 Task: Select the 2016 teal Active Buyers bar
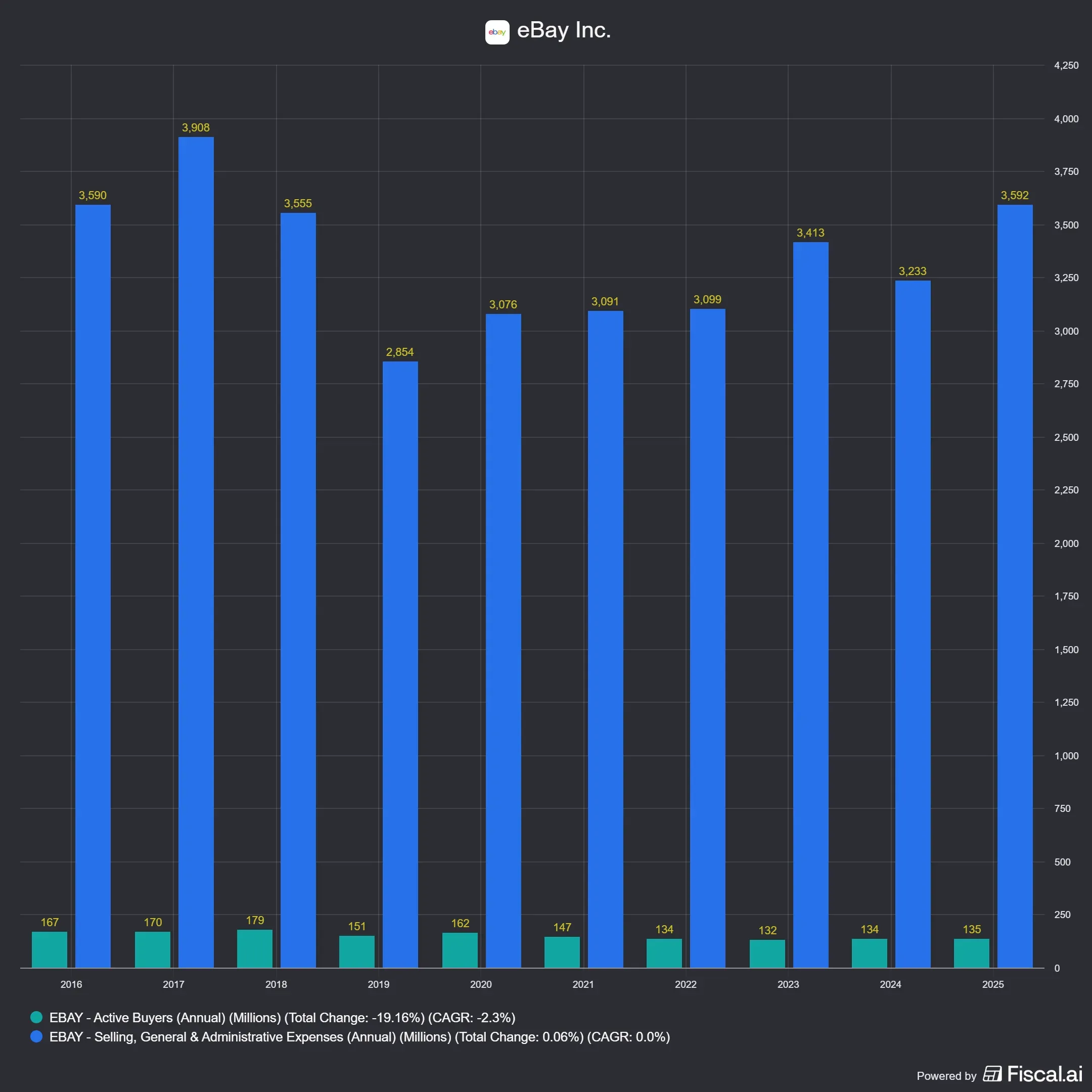click(50, 949)
